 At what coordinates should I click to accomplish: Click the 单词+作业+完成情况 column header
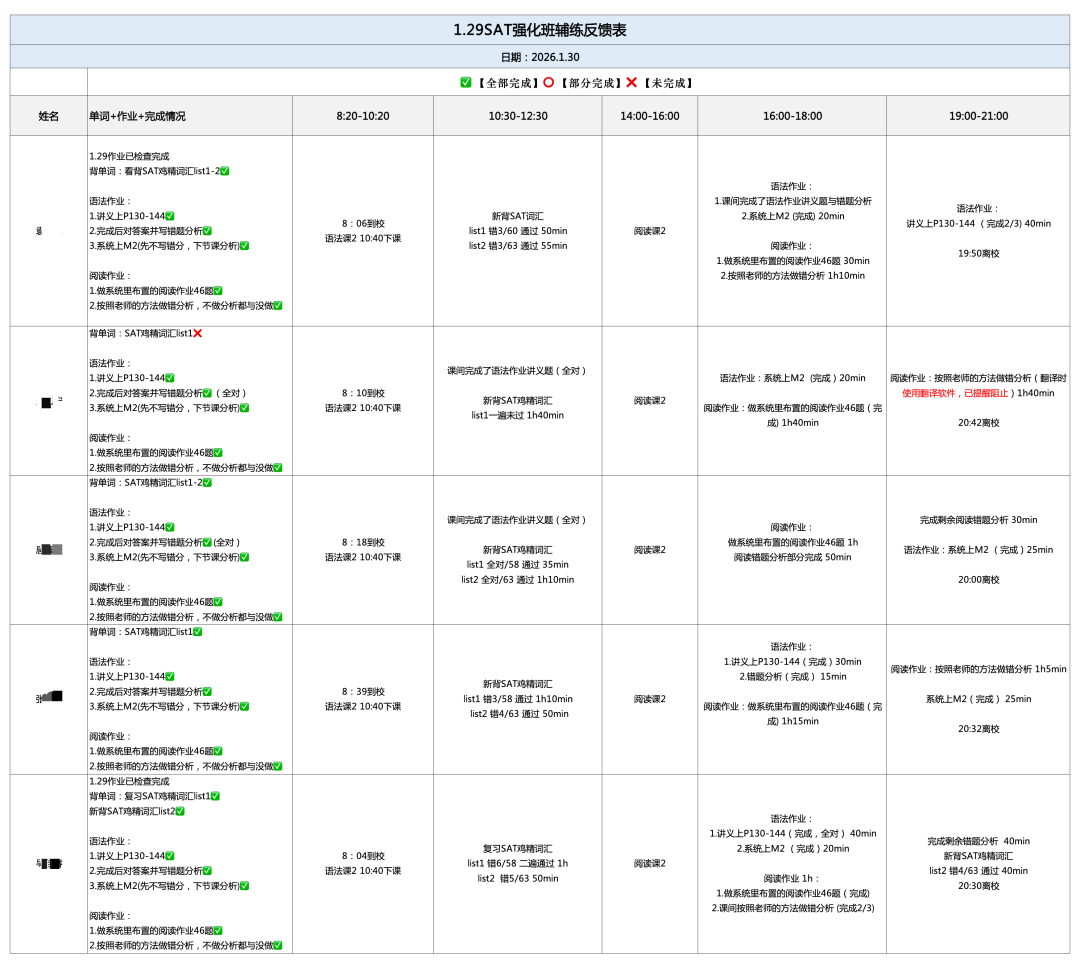tap(190, 116)
